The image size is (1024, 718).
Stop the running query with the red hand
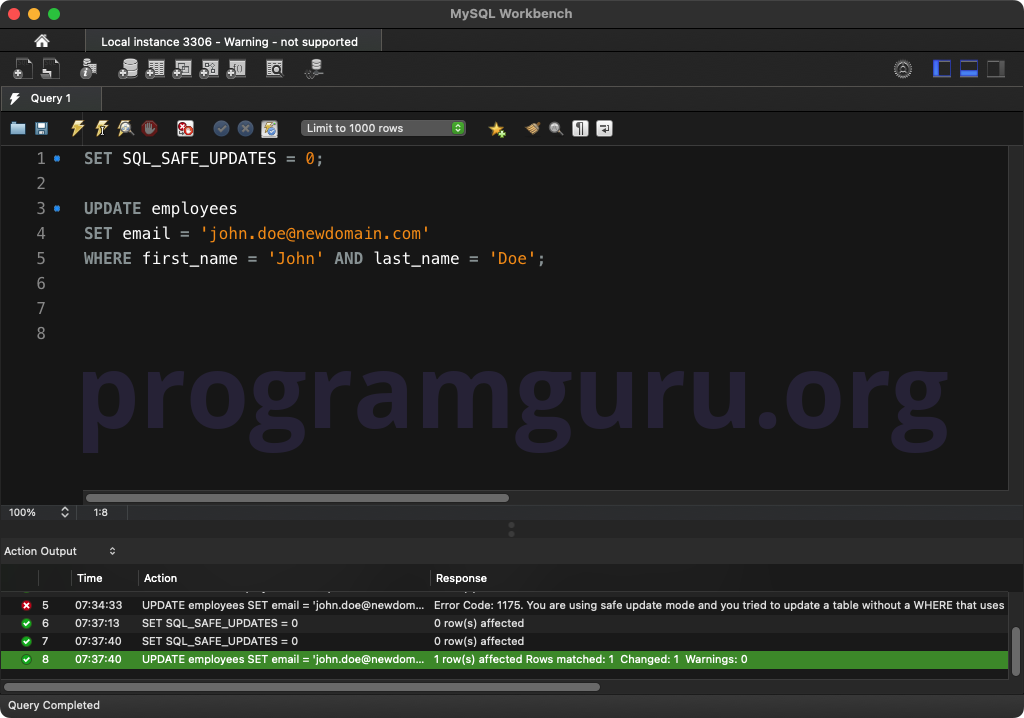click(150, 128)
